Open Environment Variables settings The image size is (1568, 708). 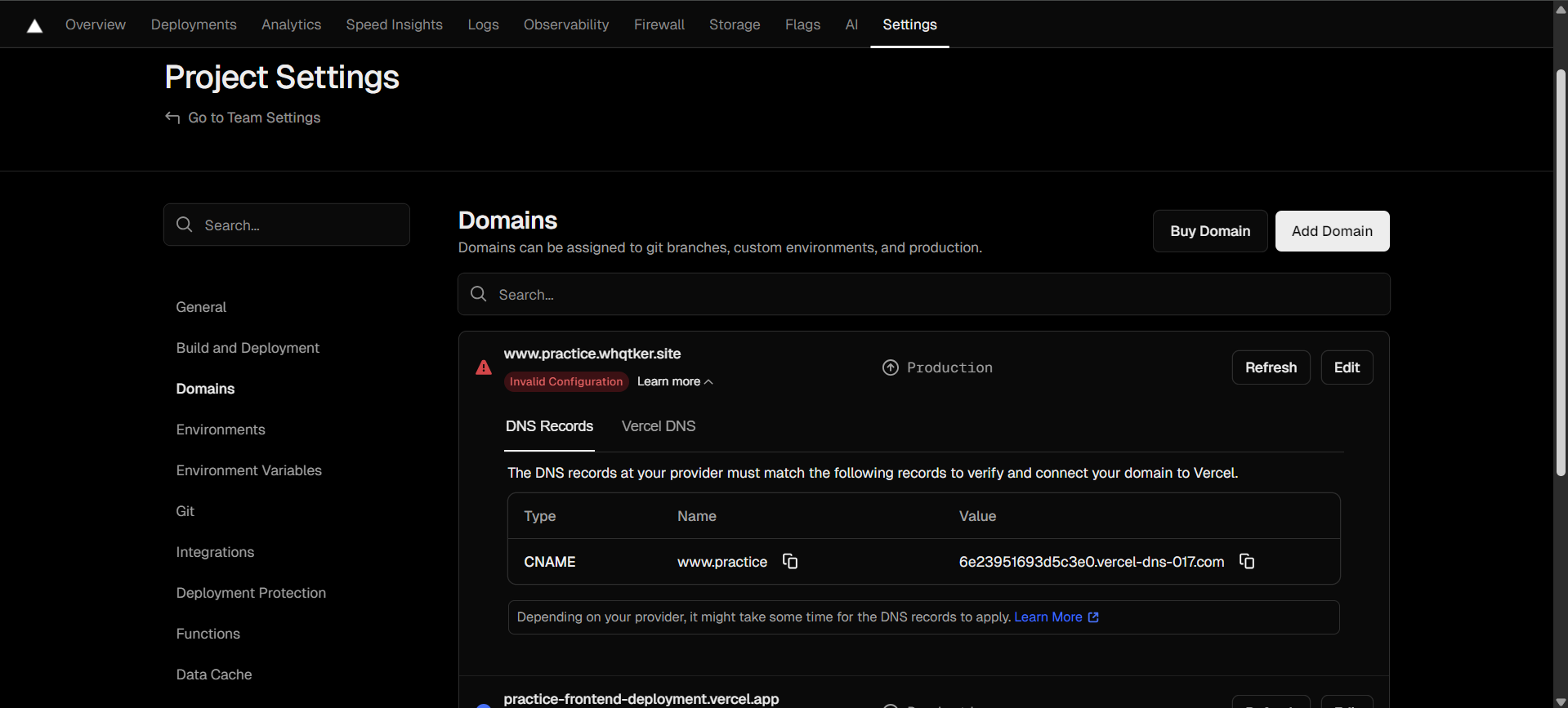[249, 470]
